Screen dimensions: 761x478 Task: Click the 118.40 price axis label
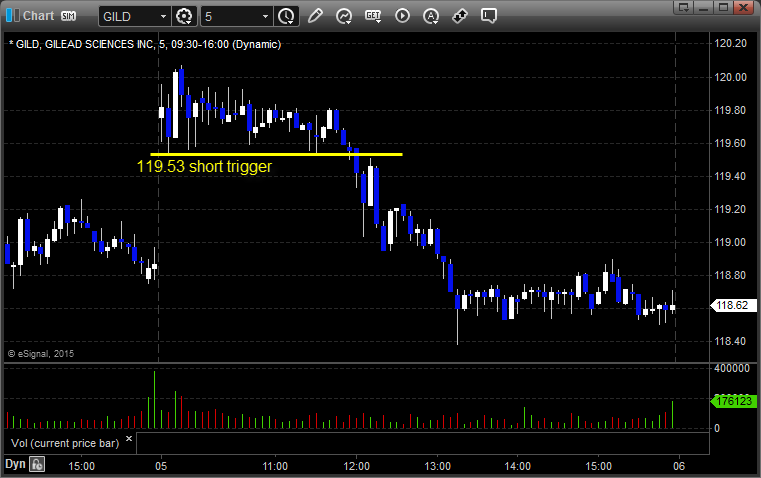pos(730,341)
